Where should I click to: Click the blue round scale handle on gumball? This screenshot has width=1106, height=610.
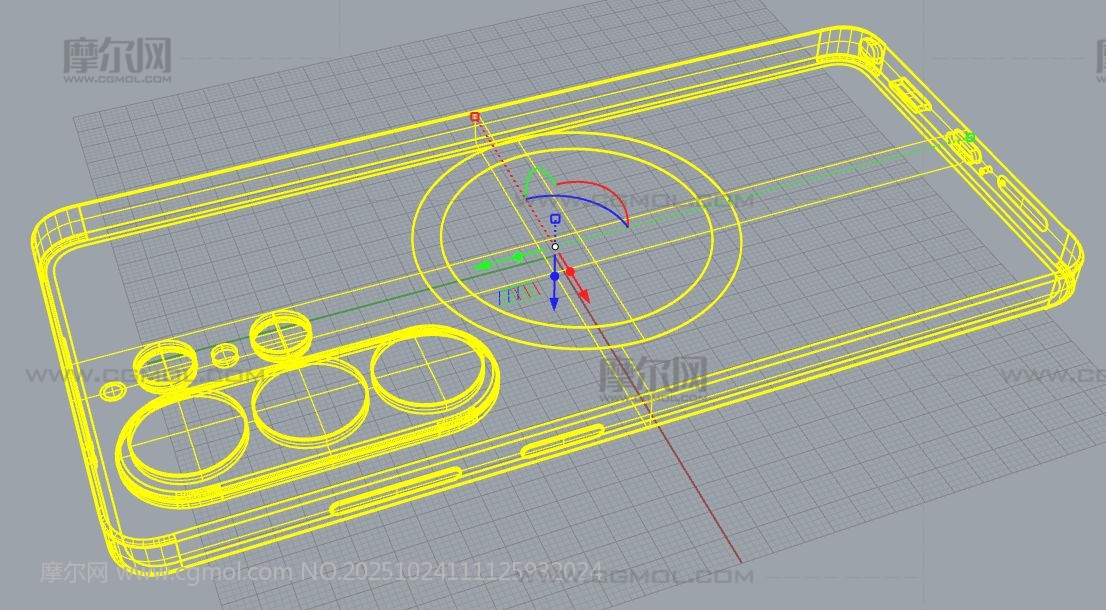tap(554, 276)
